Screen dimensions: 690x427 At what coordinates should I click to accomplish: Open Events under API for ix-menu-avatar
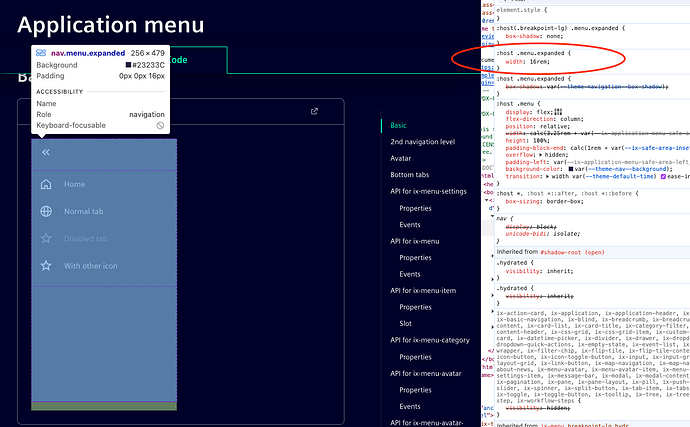[x=410, y=406]
